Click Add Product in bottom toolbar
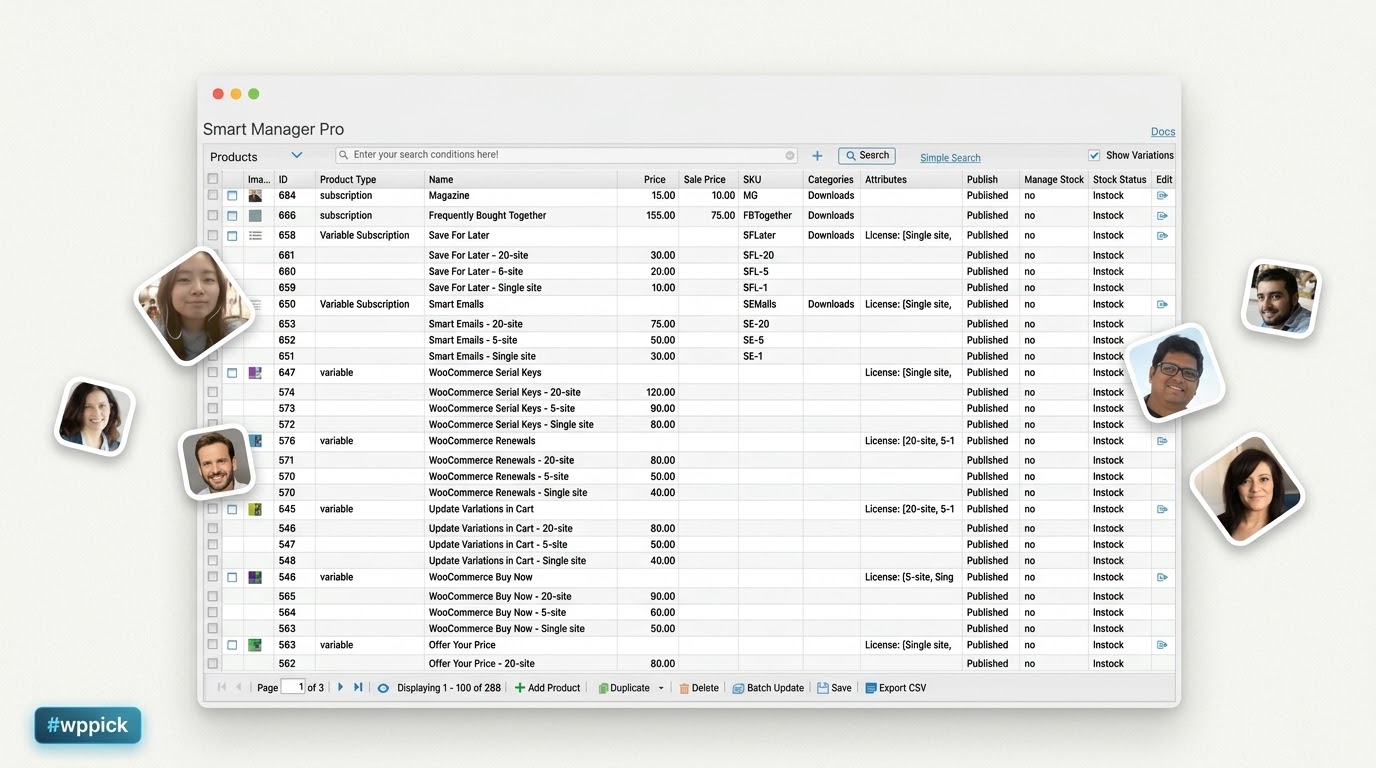Image resolution: width=1376 pixels, height=768 pixels. pos(547,688)
